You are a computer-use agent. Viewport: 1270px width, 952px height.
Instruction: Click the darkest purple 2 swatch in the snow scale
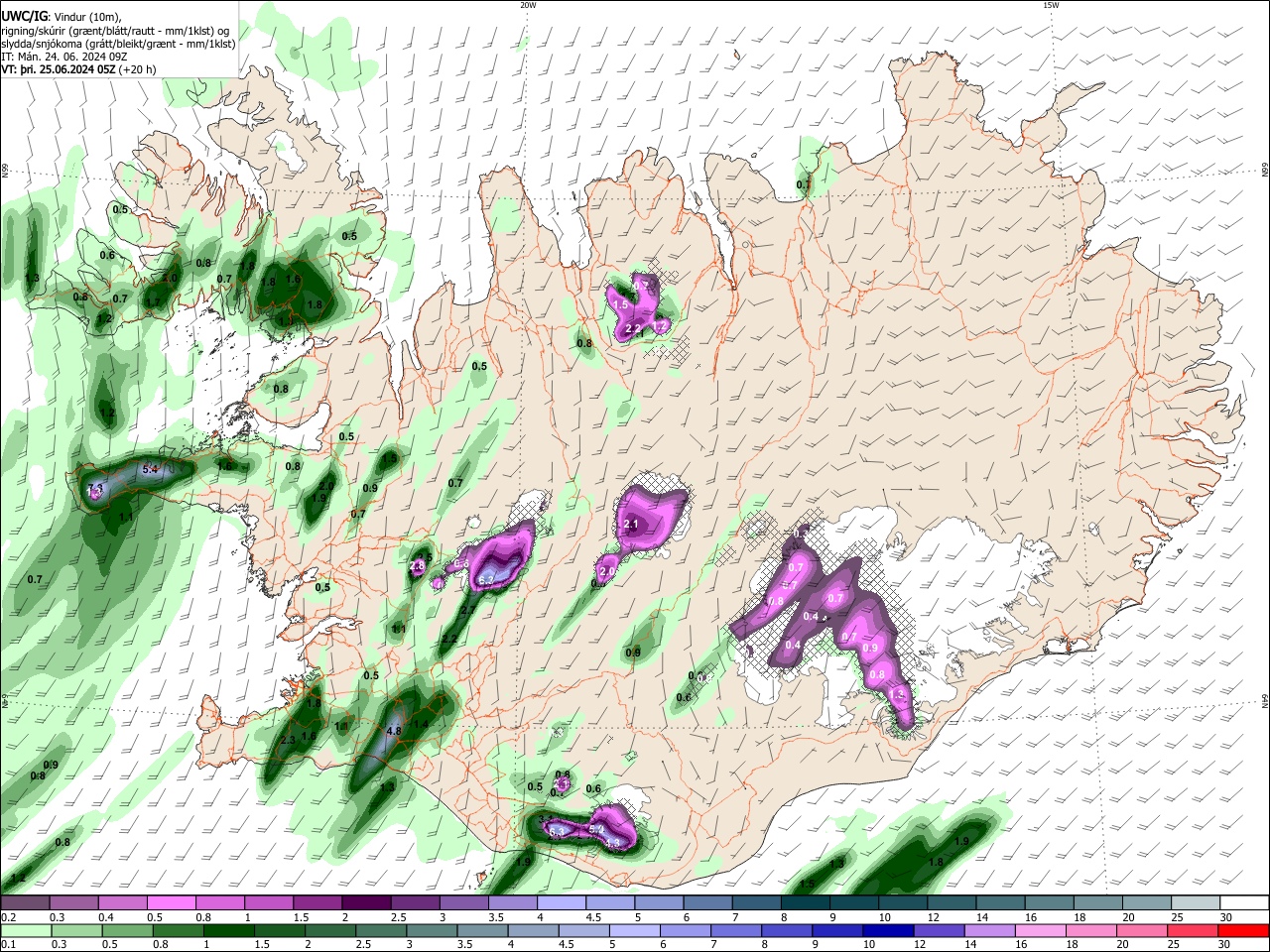point(366,903)
